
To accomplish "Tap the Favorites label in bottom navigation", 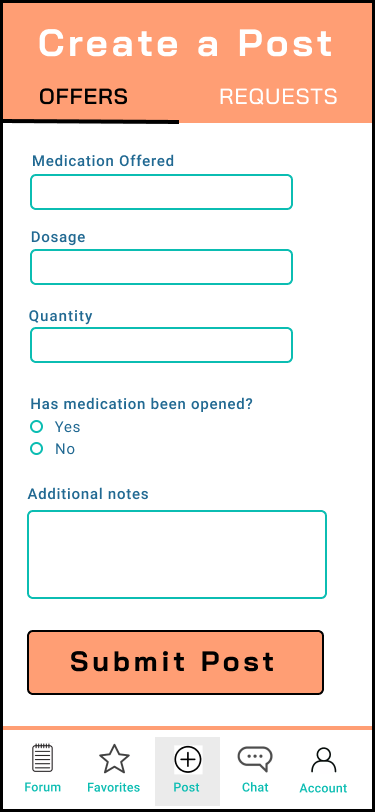I will pyautogui.click(x=113, y=788).
